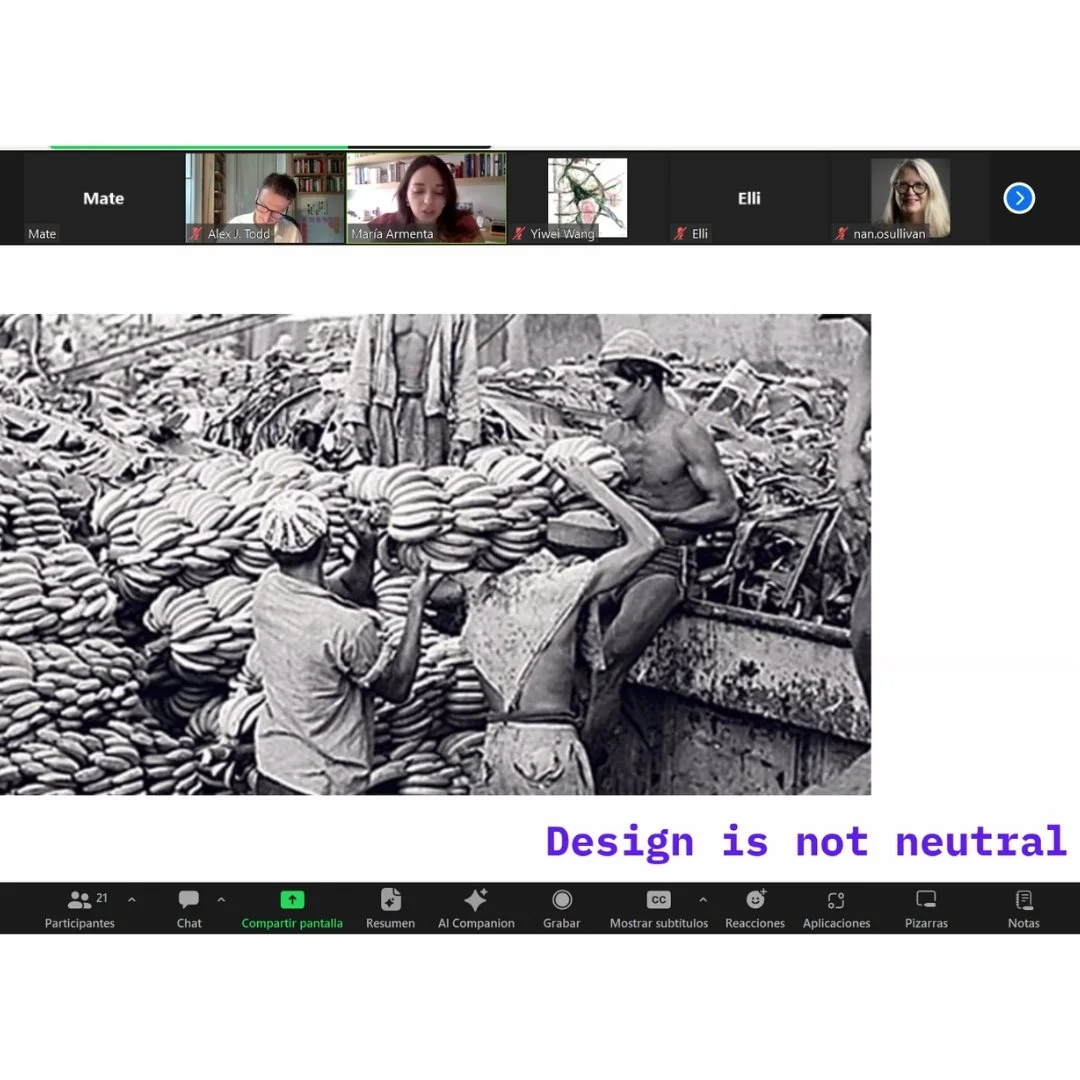Open the Aplicaciones apps icon
1080x1080 pixels.
[836, 900]
